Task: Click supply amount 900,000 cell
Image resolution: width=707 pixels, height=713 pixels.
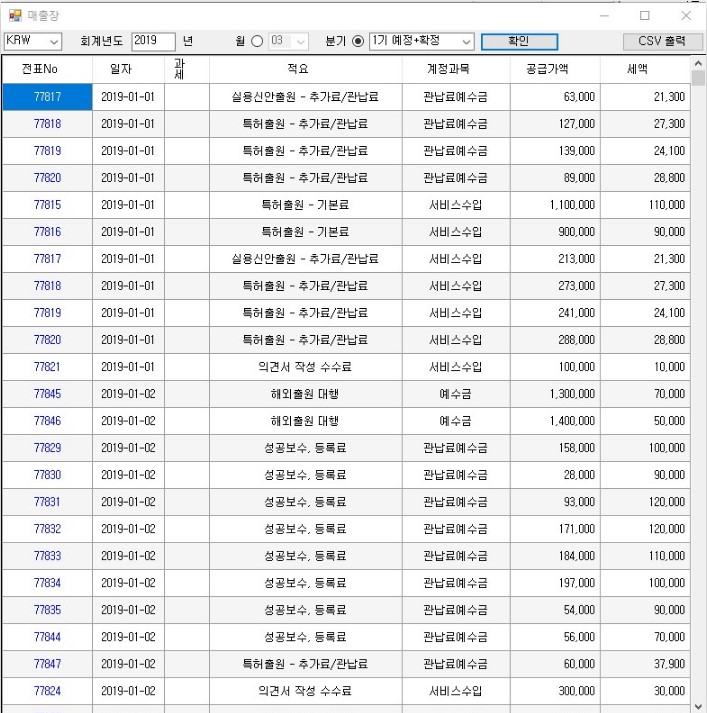Action: coord(555,232)
